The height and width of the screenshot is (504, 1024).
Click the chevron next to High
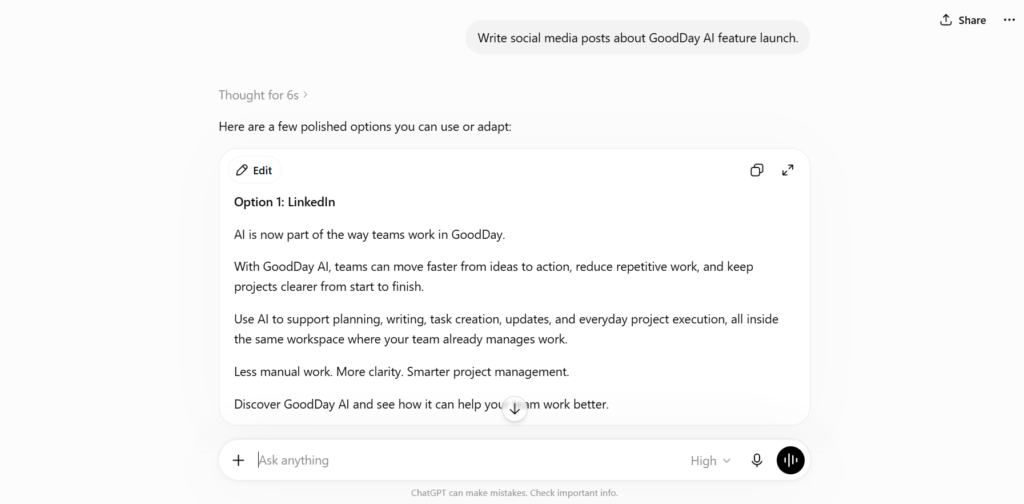pos(726,461)
